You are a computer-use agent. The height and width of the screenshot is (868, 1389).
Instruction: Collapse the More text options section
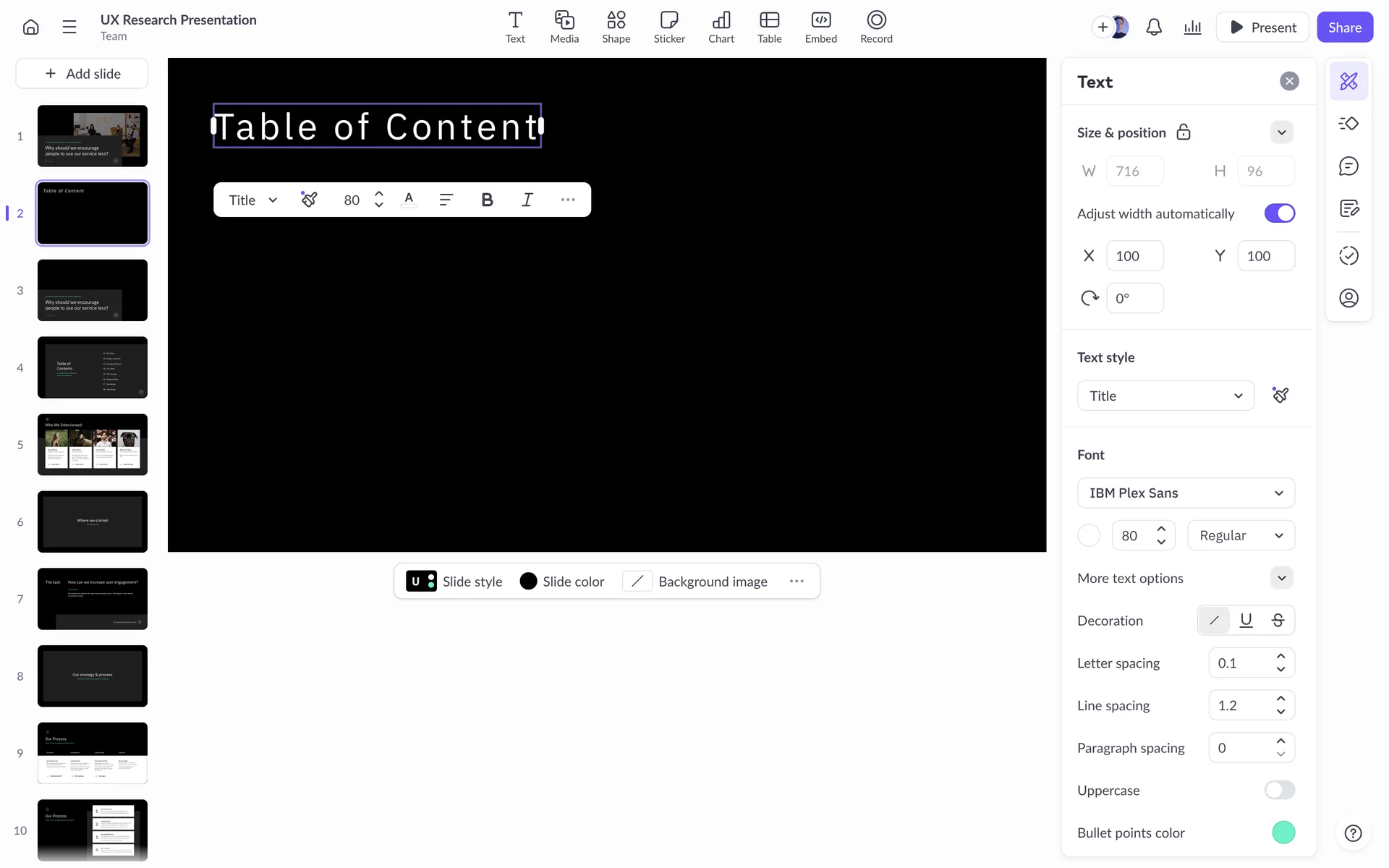pyautogui.click(x=1281, y=578)
